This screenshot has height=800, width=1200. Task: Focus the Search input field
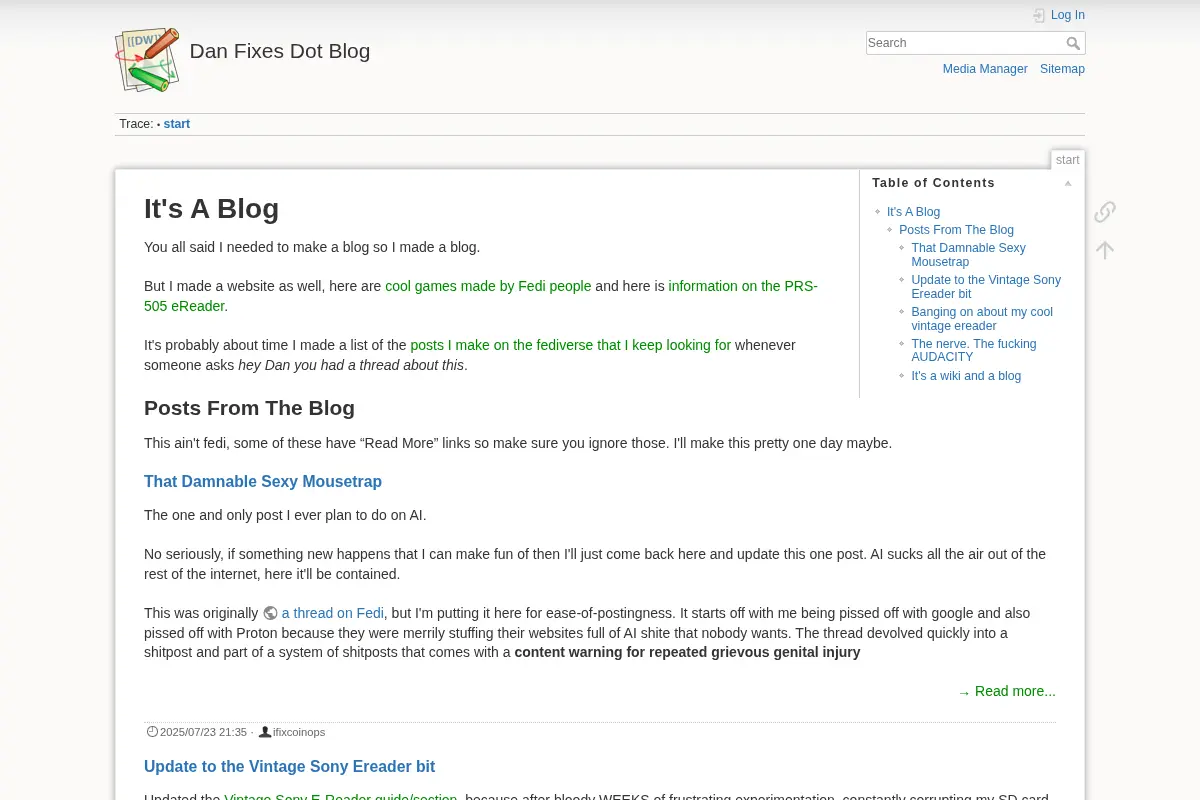964,43
